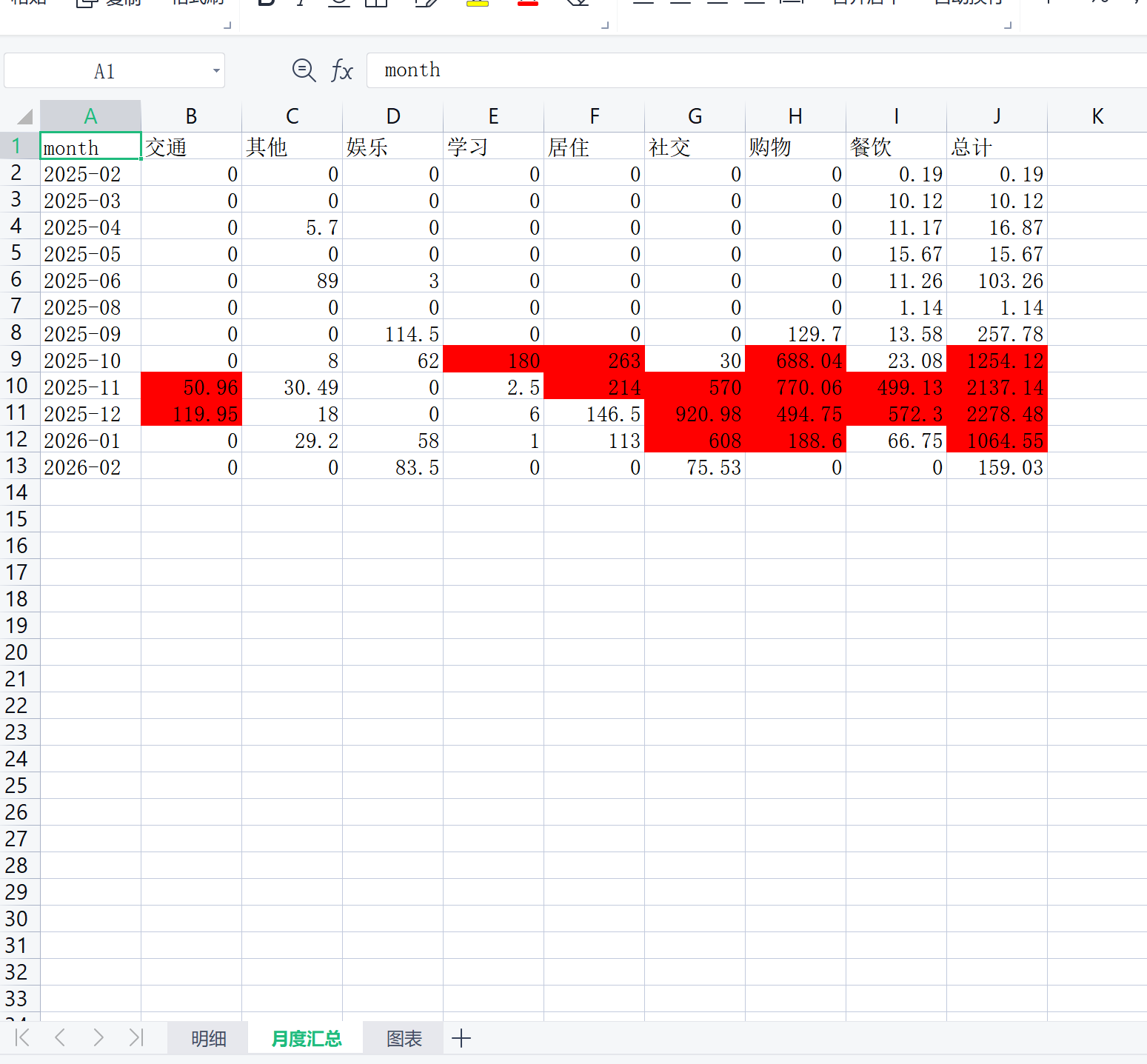Jump to last sheet using navigation arrow
Image resolution: width=1147 pixels, height=1064 pixels.
136,1037
